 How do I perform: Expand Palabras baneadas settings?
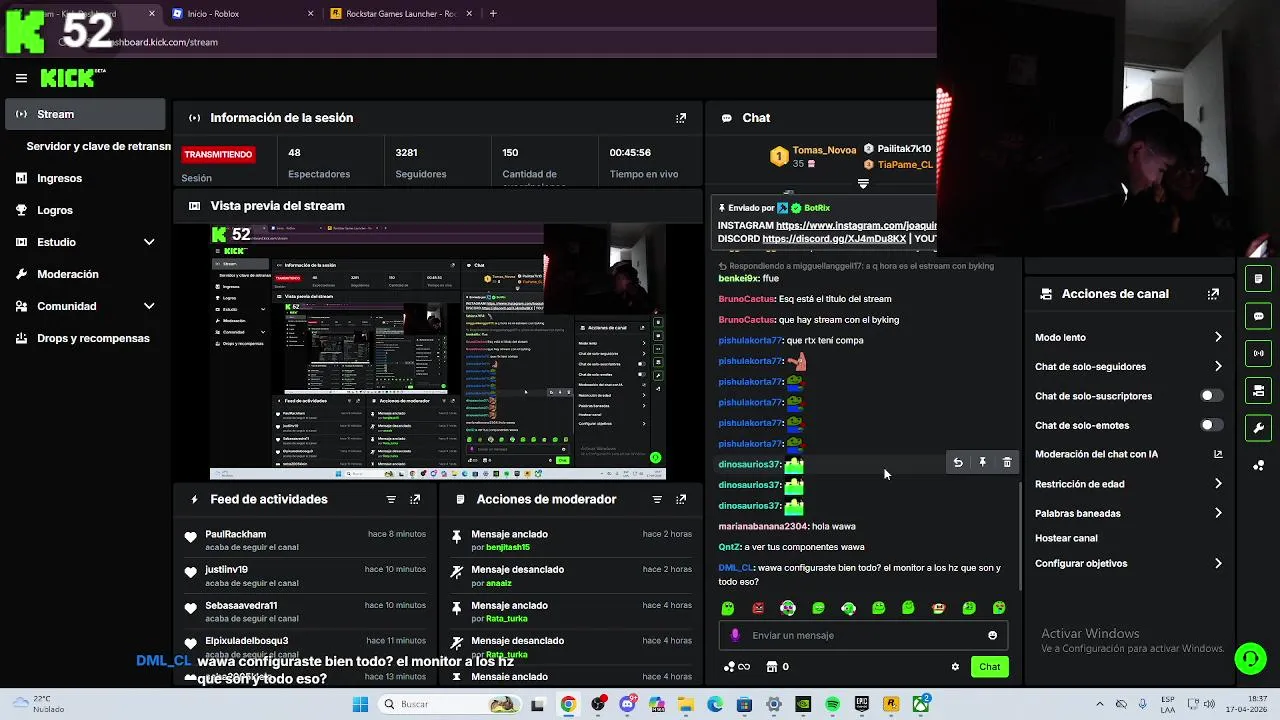(x=1218, y=513)
